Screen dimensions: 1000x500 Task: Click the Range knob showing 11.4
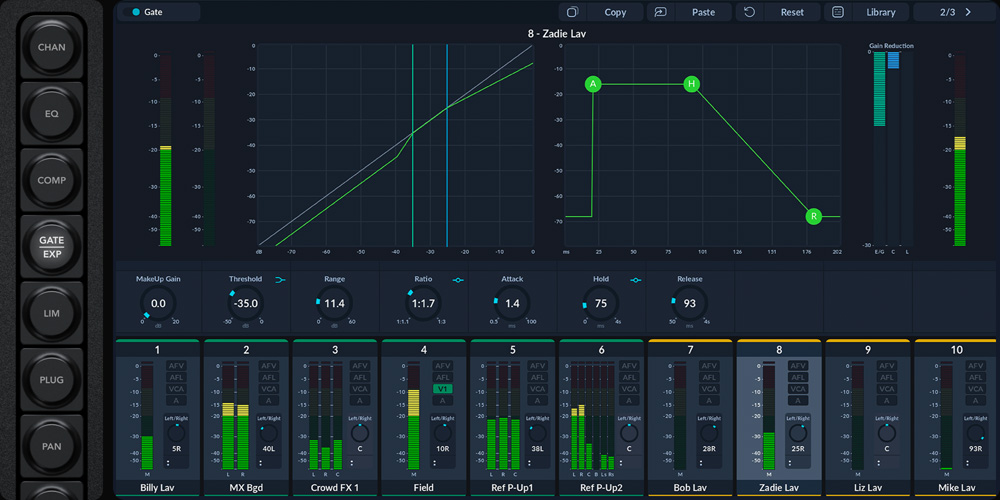(x=334, y=304)
